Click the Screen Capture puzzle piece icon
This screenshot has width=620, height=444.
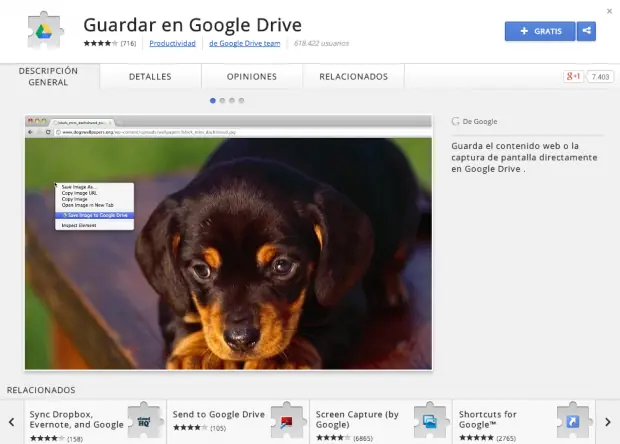click(x=430, y=421)
